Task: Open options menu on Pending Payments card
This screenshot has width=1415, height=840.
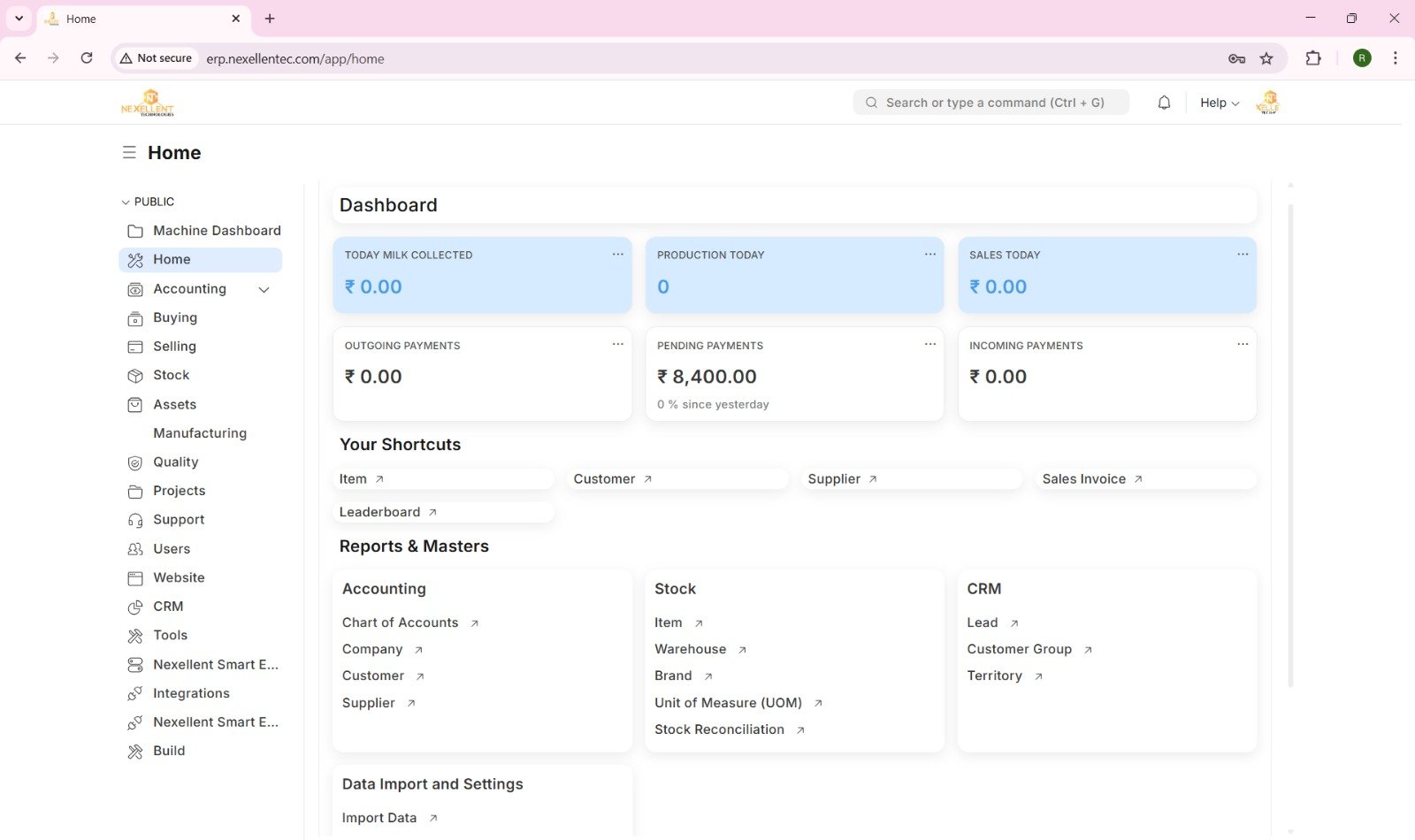Action: click(929, 344)
